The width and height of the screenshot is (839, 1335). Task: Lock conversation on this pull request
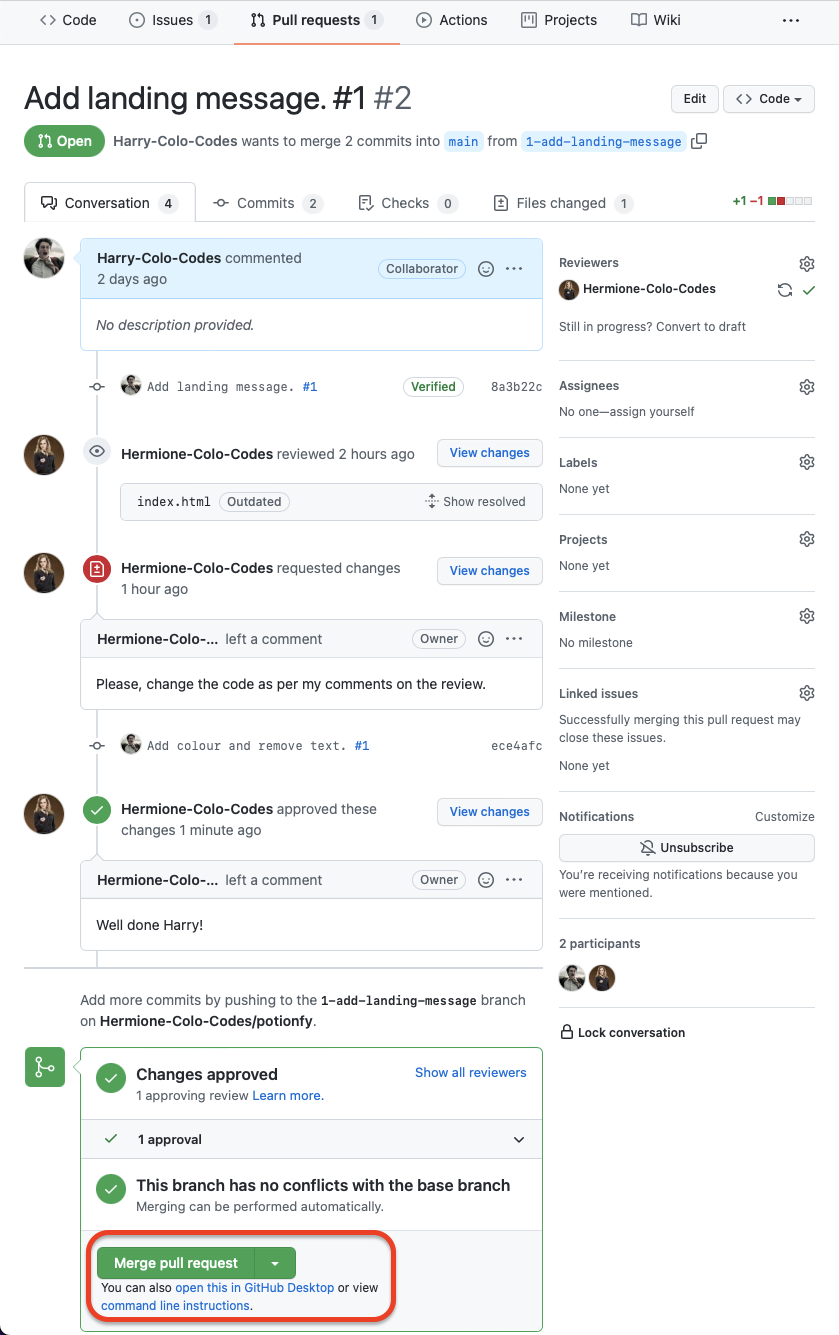pos(622,1033)
